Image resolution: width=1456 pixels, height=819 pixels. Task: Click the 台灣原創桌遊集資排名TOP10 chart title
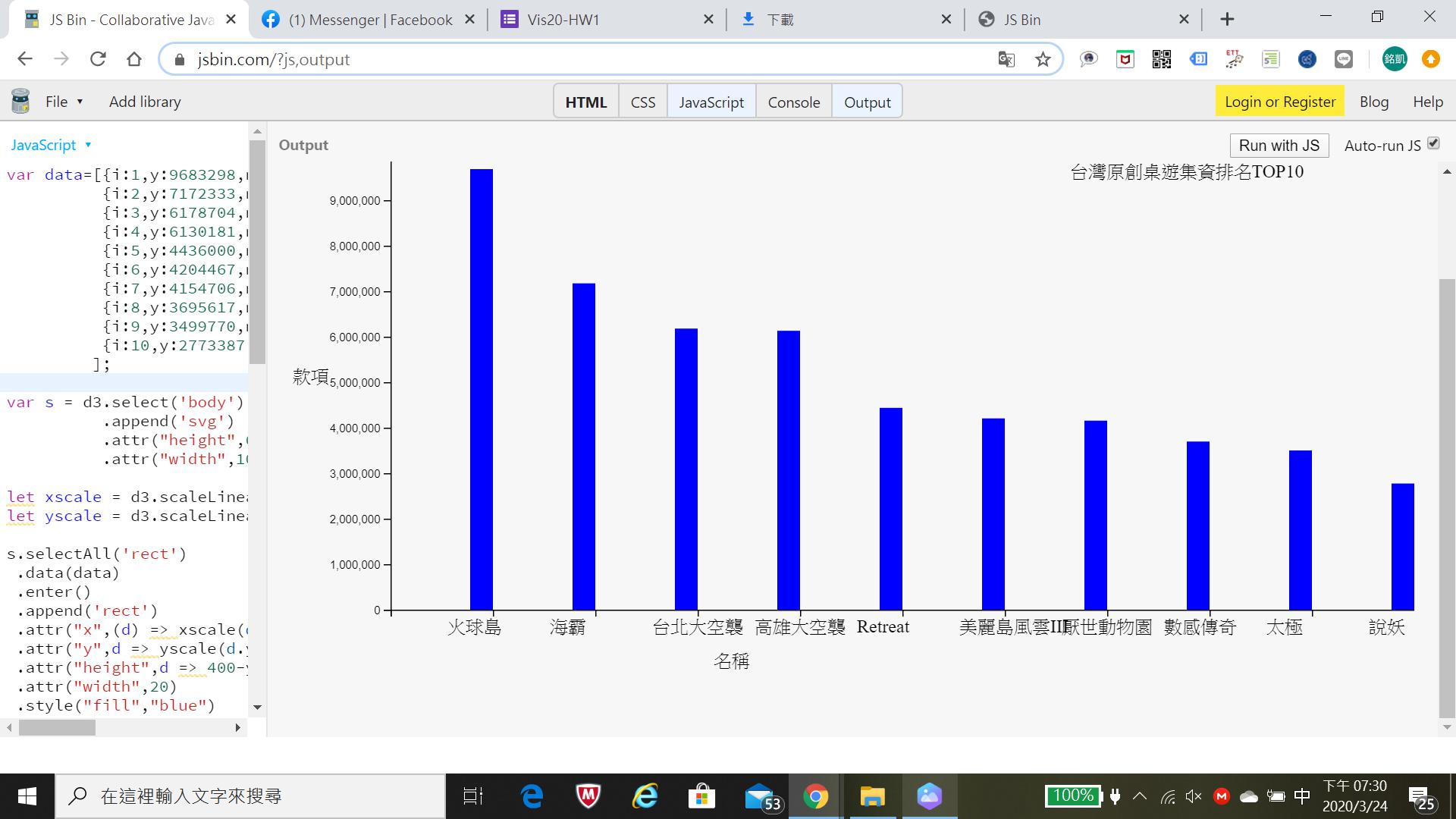coord(1187,172)
